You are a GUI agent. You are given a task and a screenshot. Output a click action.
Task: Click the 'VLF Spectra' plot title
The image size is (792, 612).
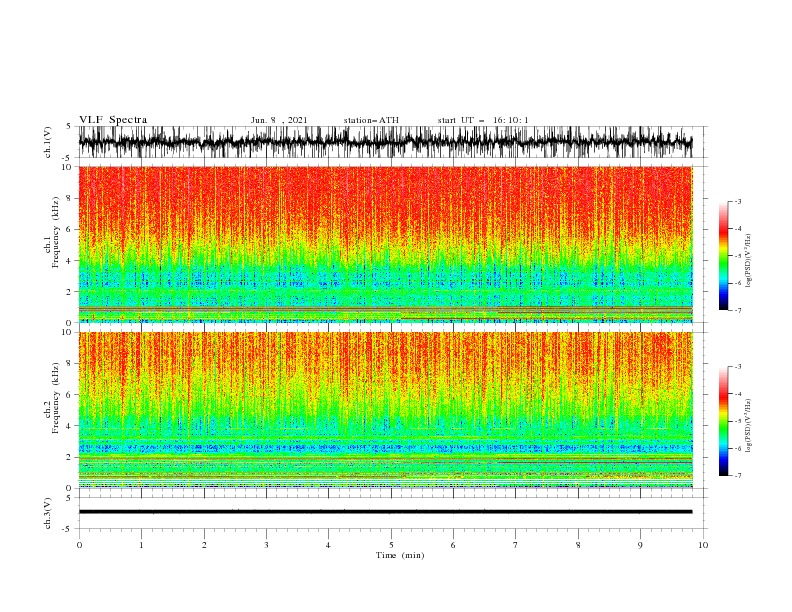click(113, 120)
